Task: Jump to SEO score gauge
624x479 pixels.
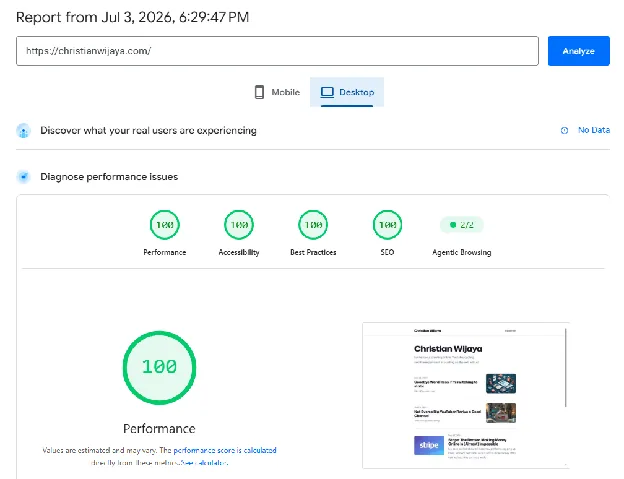Action: click(x=387, y=225)
